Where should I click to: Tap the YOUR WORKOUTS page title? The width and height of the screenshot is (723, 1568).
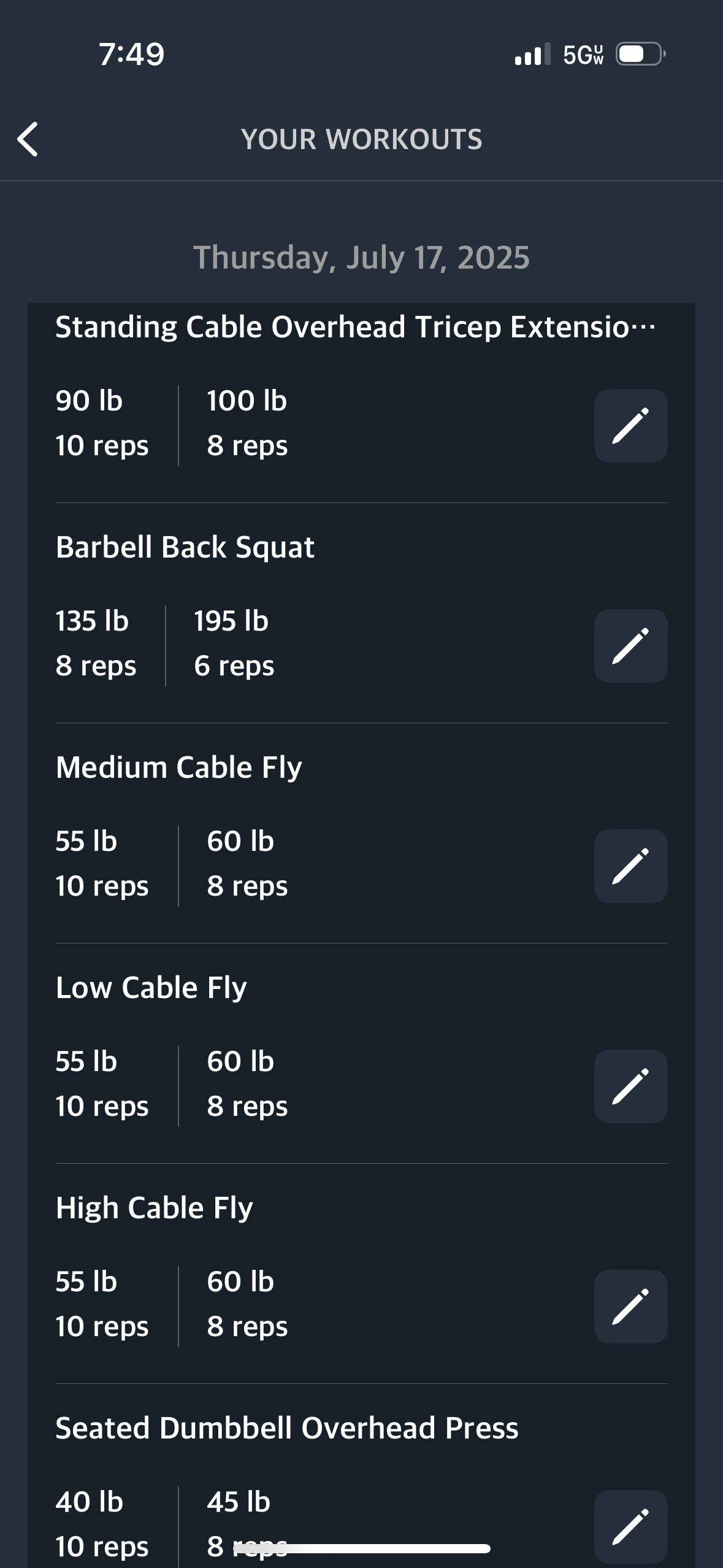[361, 139]
